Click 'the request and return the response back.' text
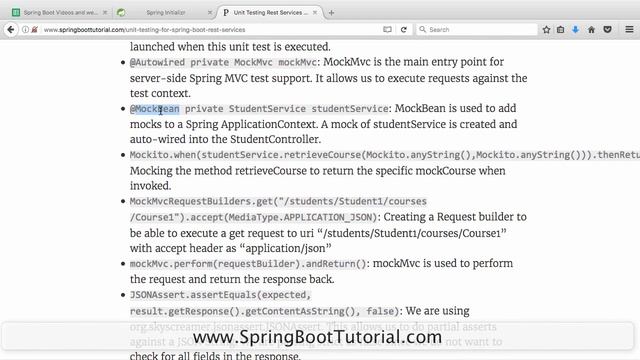The image size is (640, 360). (232, 279)
